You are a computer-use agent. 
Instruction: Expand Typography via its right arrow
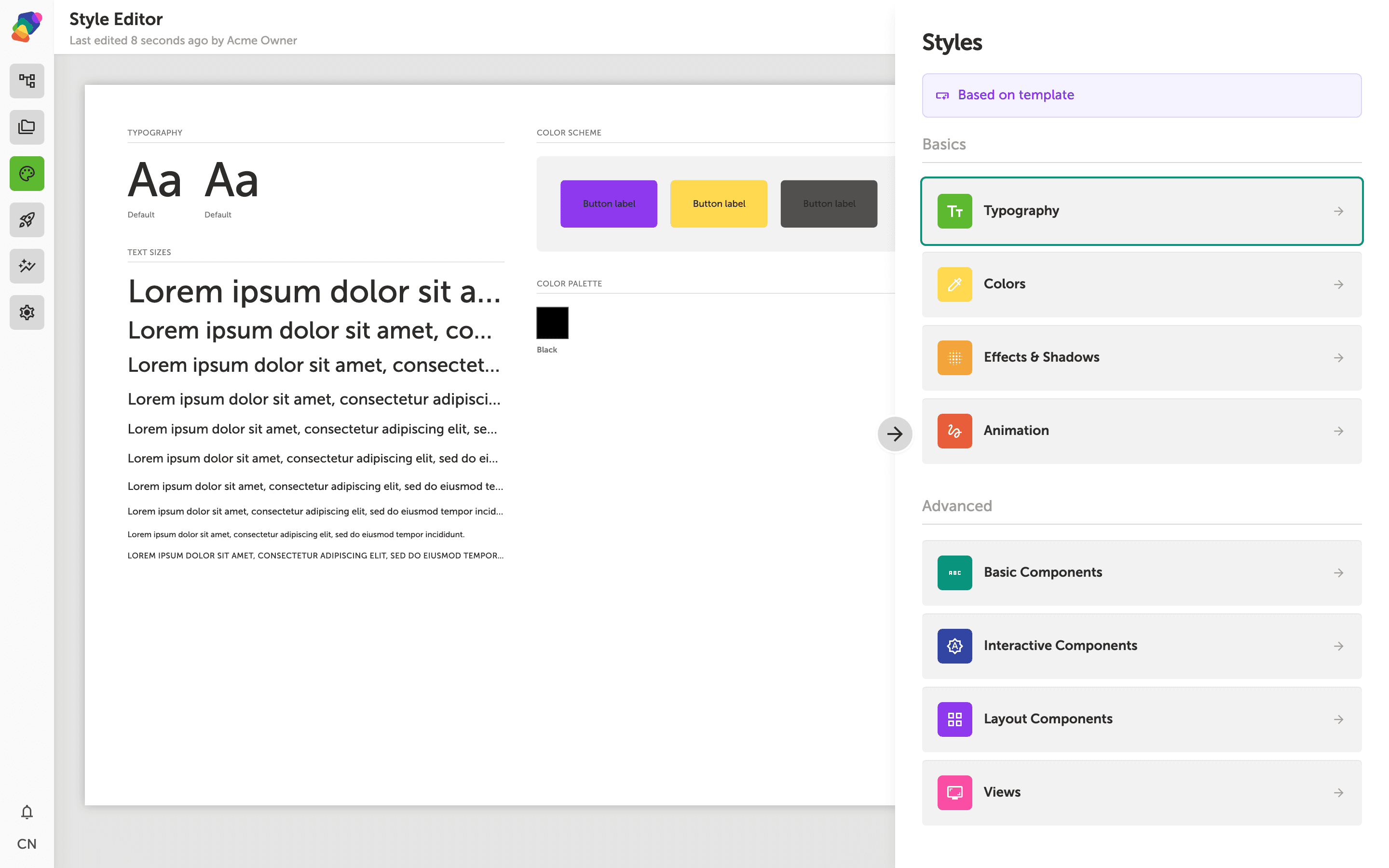point(1338,211)
